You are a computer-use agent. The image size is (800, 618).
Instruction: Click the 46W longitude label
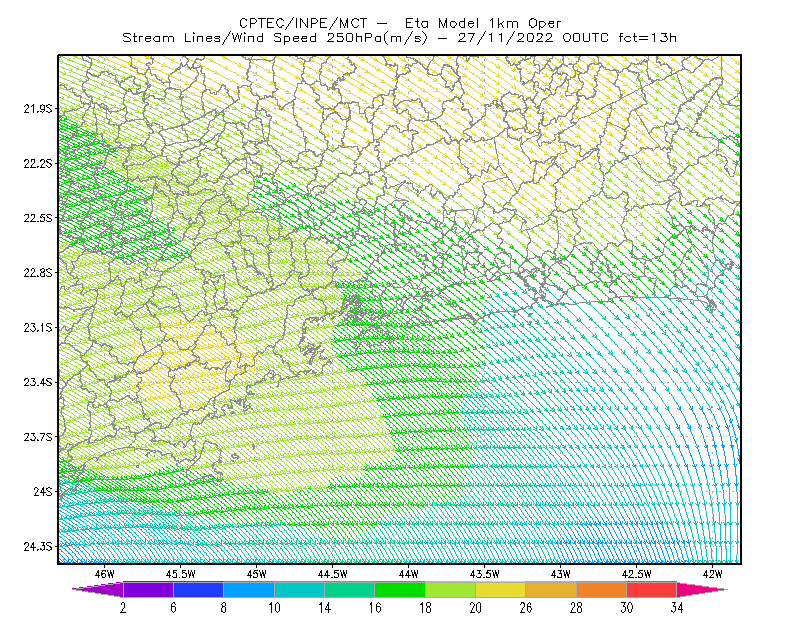coord(105,574)
